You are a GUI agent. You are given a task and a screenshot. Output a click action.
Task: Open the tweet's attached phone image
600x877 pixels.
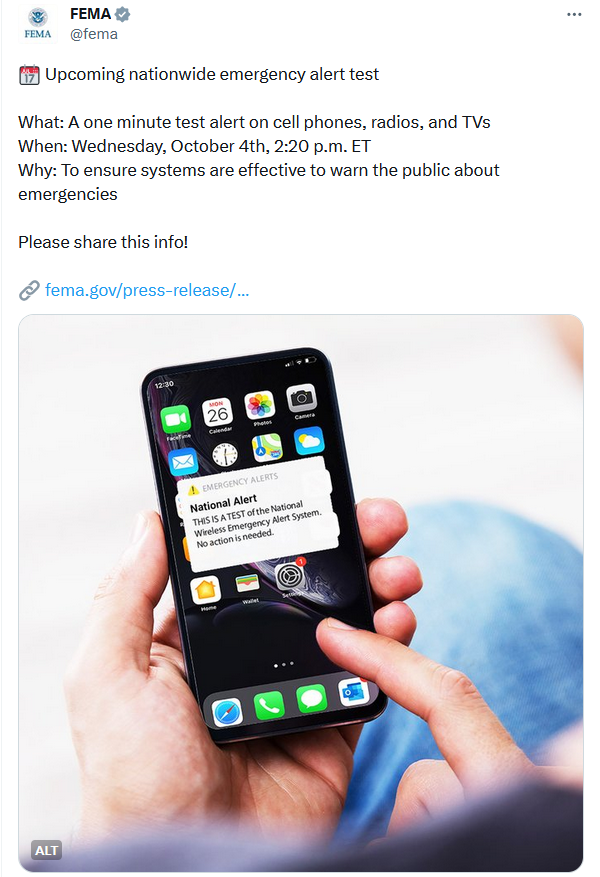[301, 593]
